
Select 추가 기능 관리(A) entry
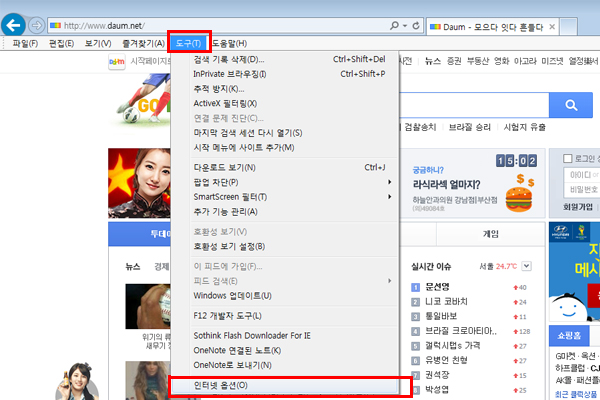pyautogui.click(x=285, y=212)
